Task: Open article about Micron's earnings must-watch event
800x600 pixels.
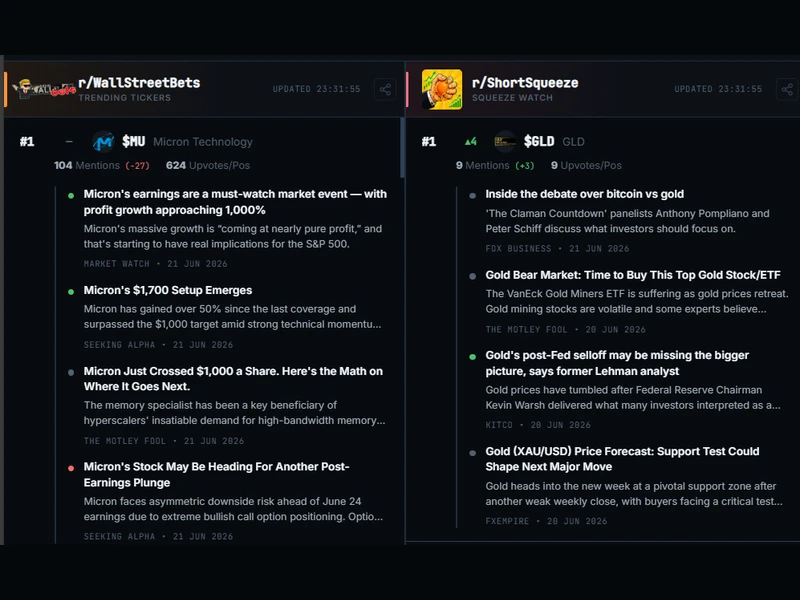Action: [235, 202]
